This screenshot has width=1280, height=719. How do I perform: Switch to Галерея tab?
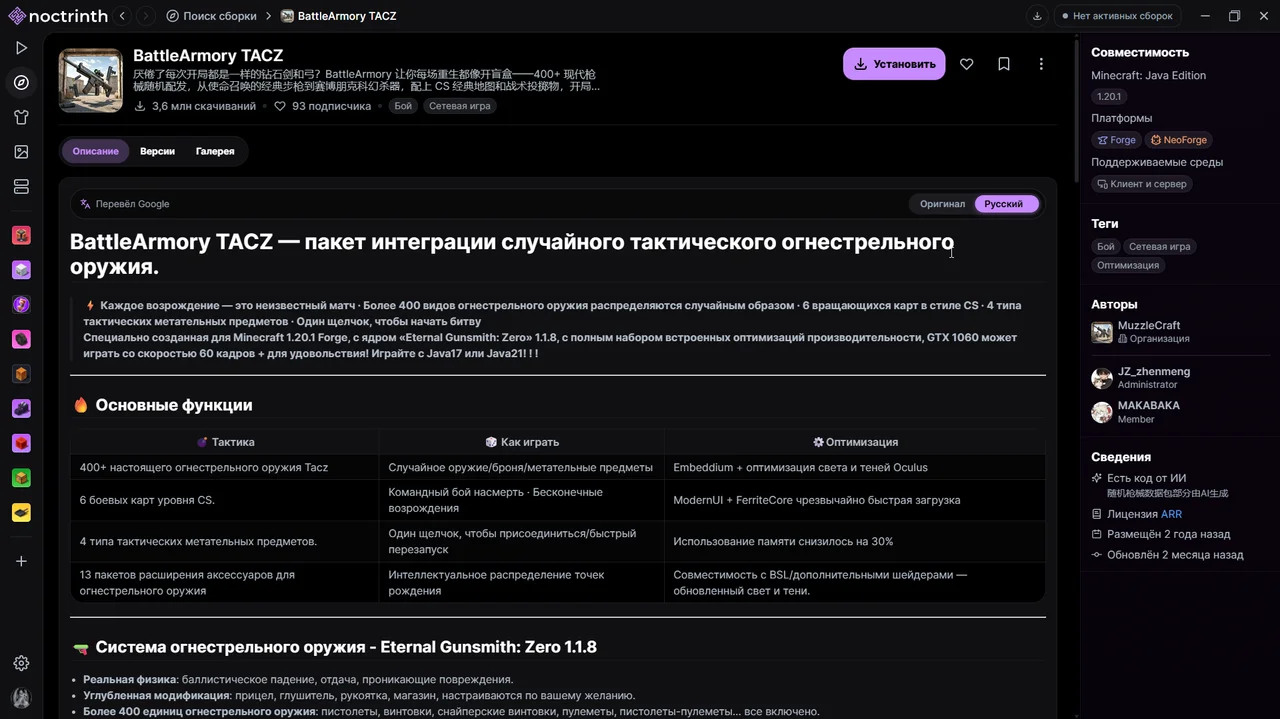[x=215, y=151]
